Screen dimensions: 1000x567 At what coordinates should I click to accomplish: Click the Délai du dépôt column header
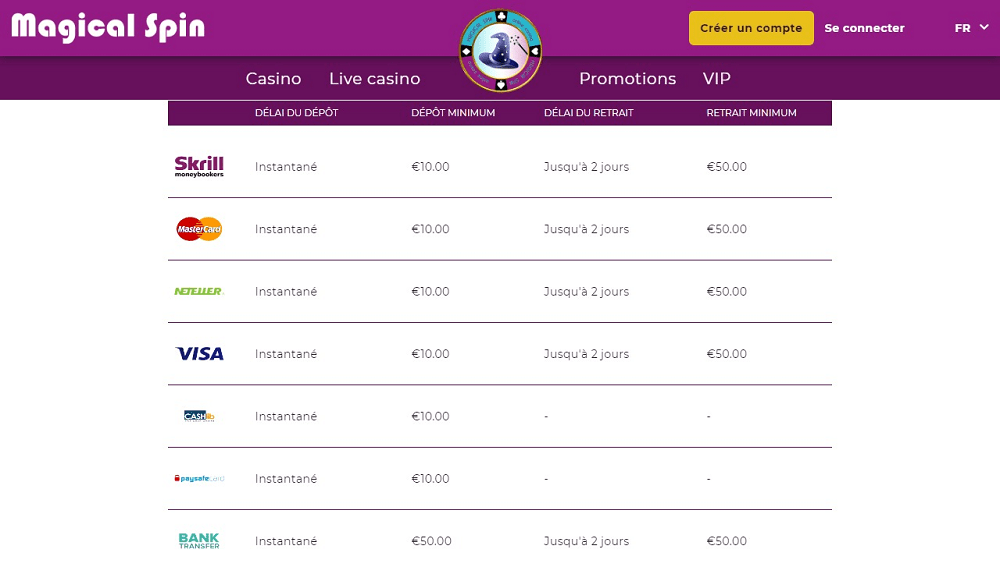(297, 113)
